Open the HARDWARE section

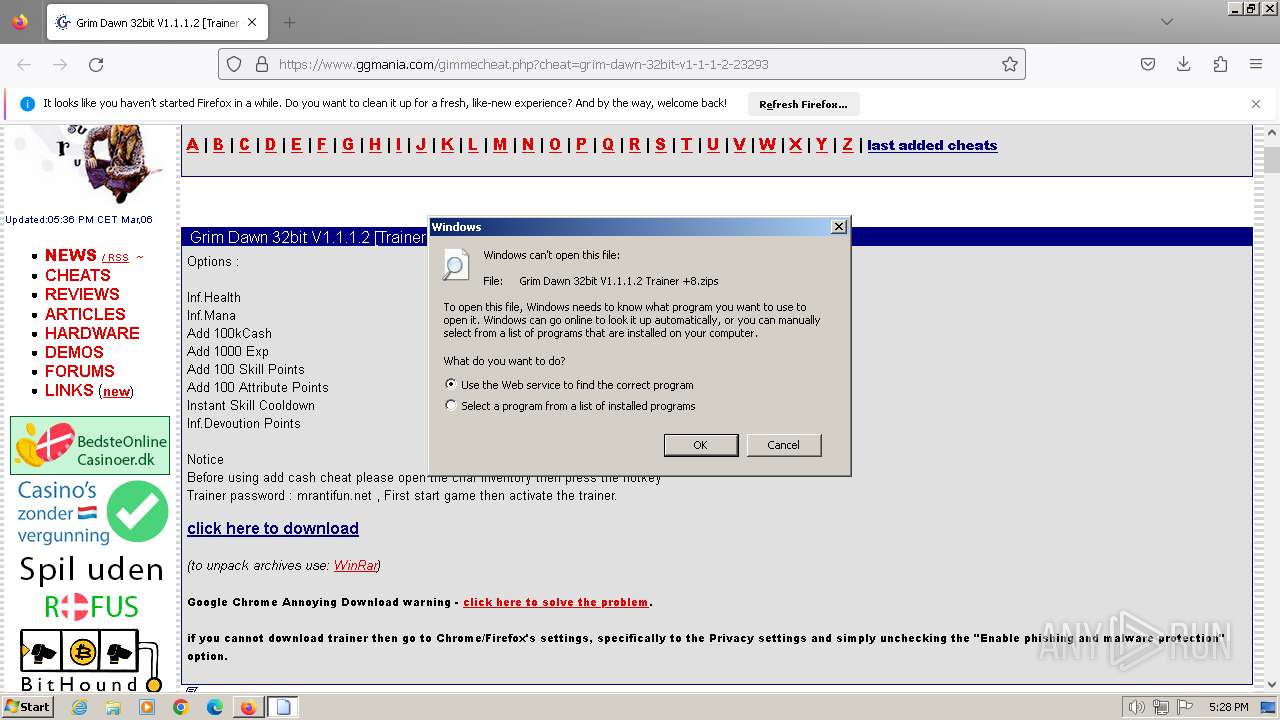(x=92, y=333)
